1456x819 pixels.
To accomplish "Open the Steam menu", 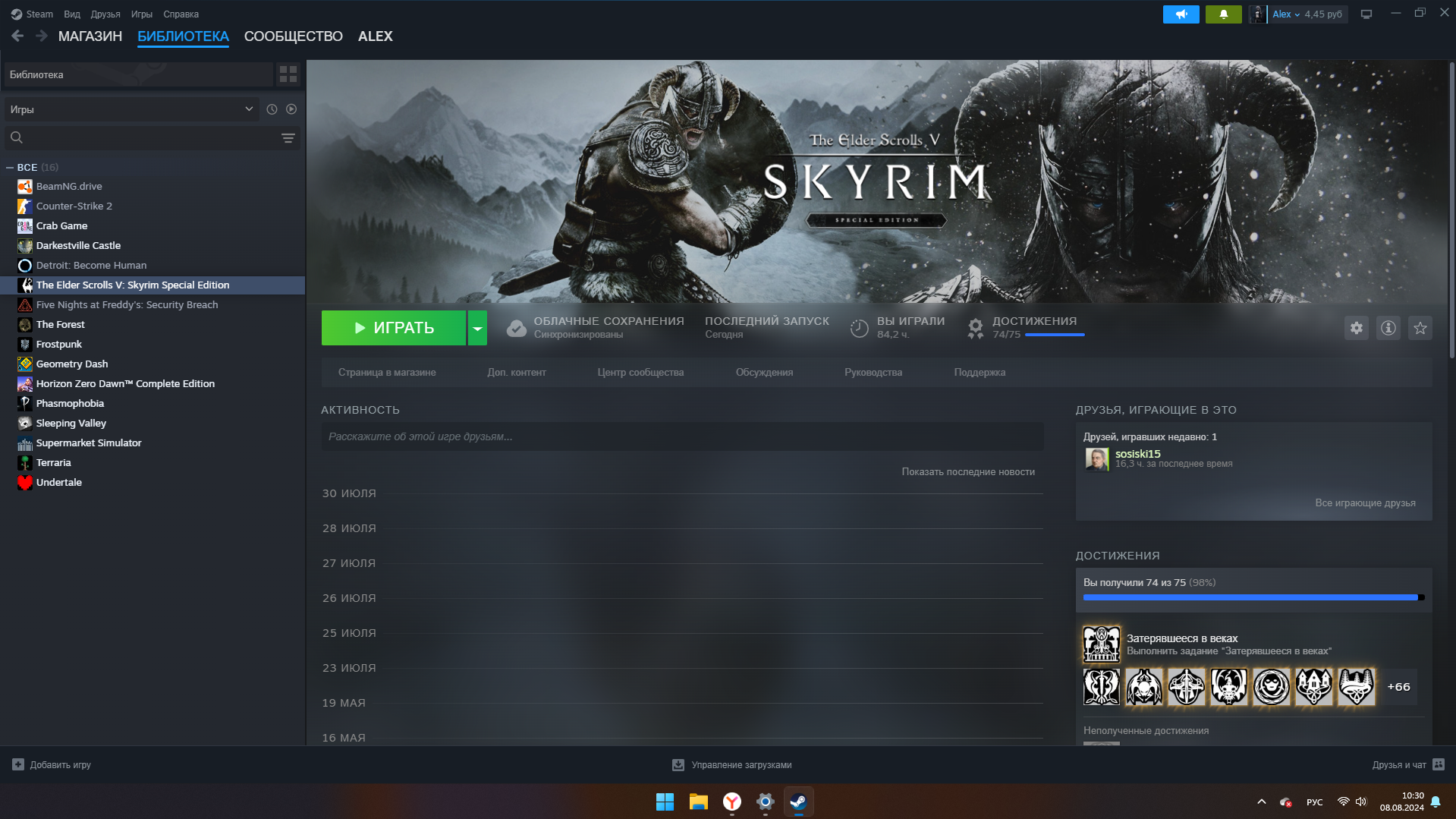I will [x=32, y=14].
